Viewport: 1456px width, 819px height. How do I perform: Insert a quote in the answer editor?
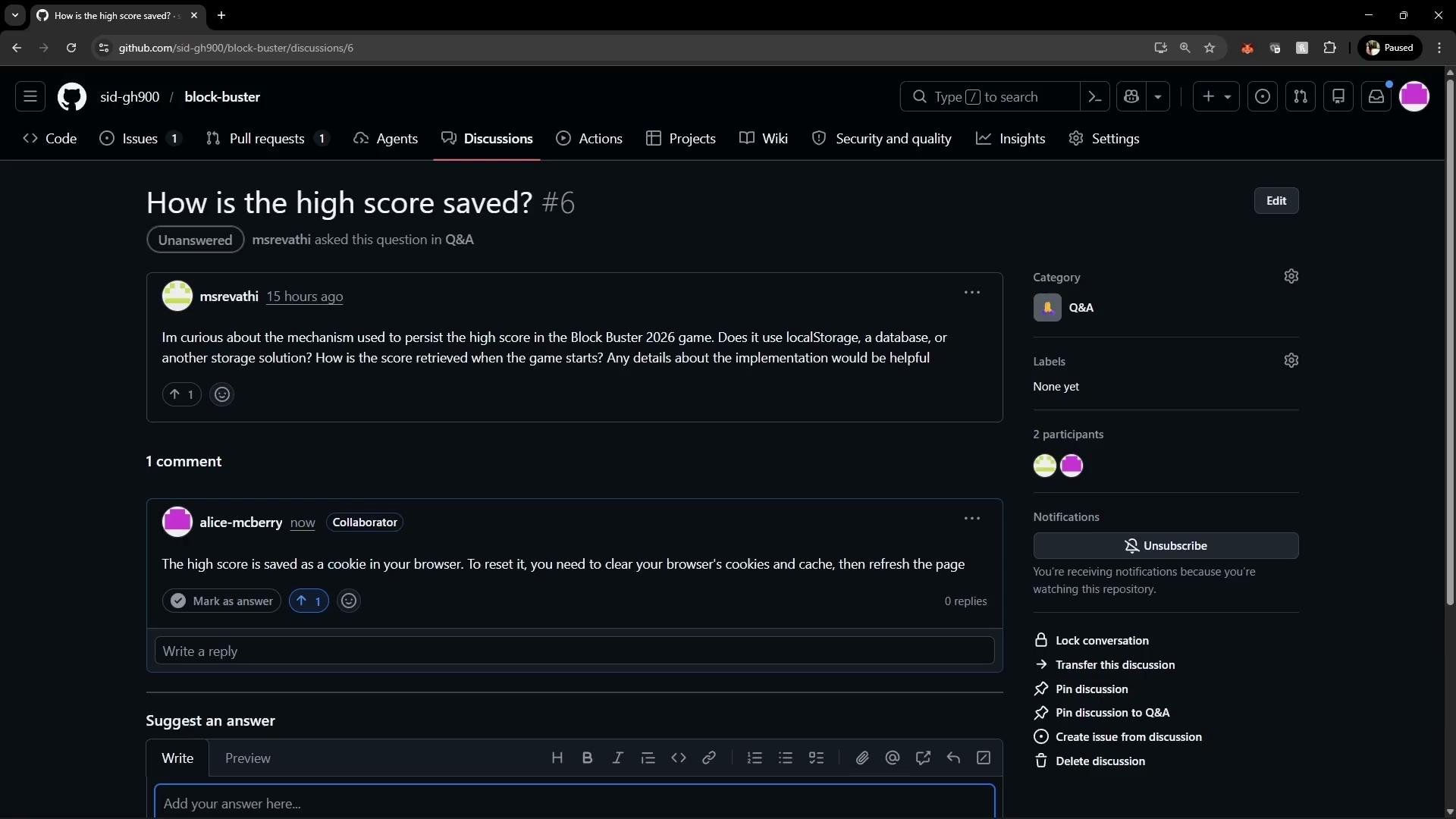point(648,758)
